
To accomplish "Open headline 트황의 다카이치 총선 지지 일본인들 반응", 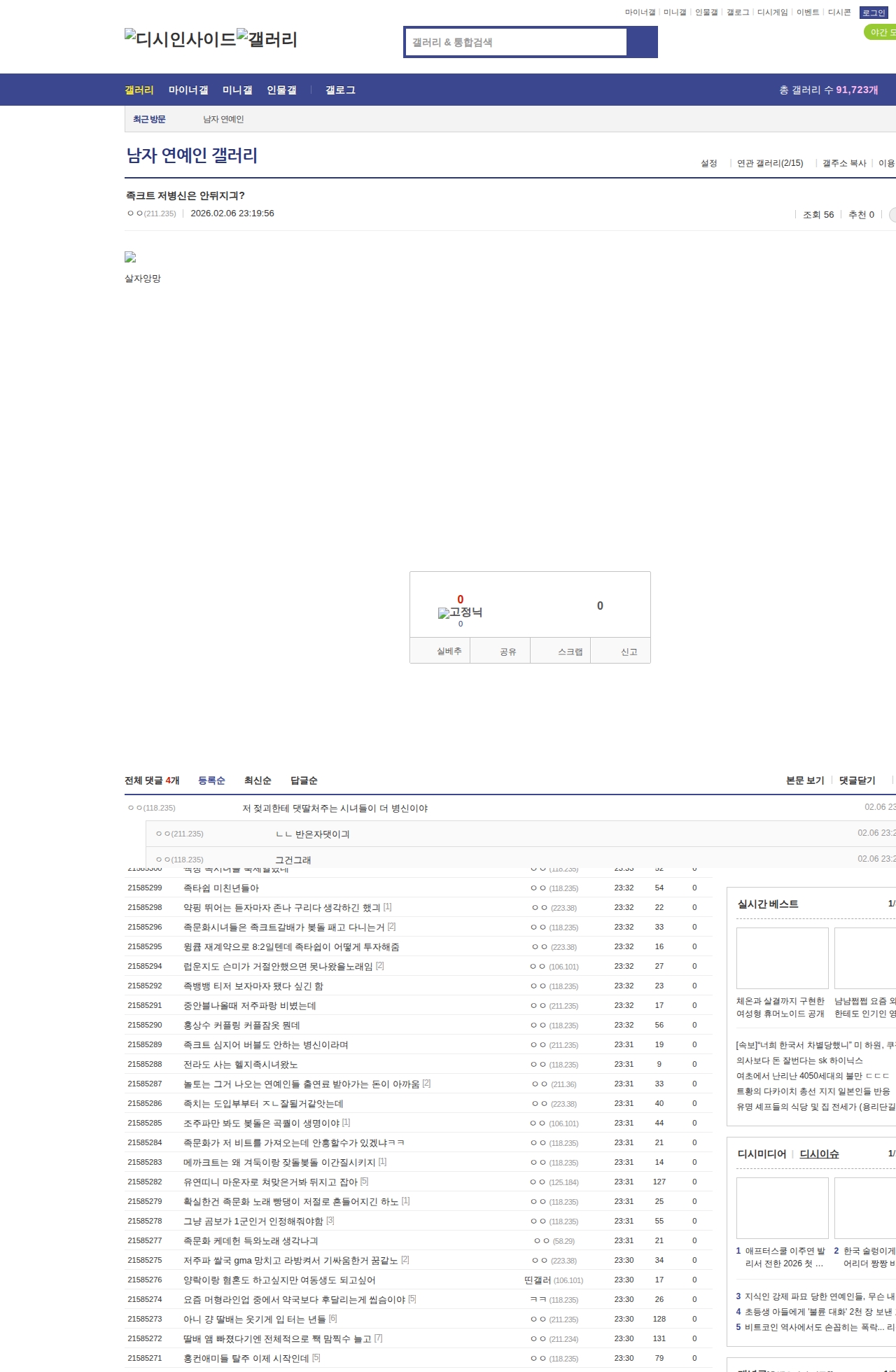I will [813, 1091].
